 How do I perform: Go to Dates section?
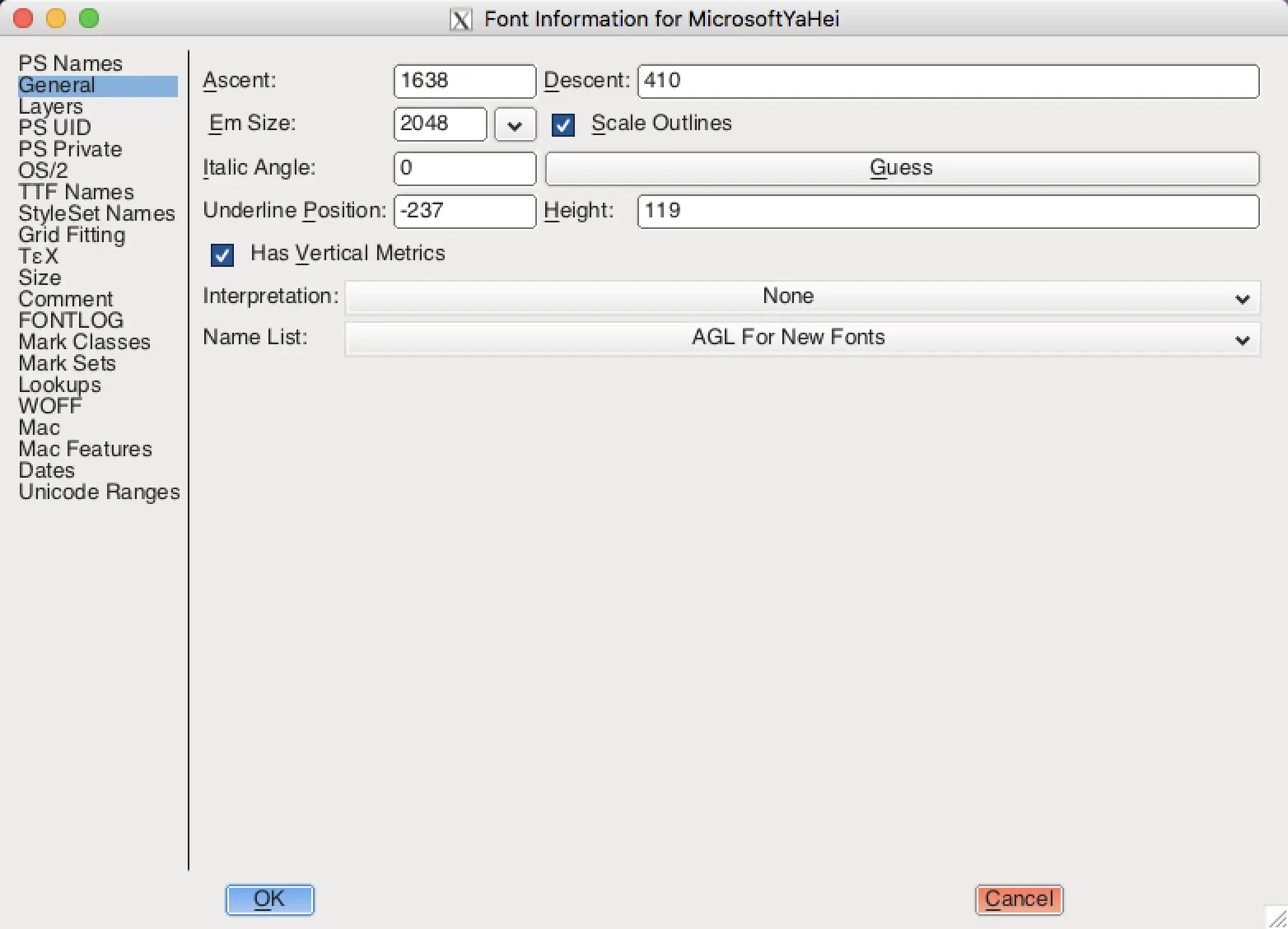pyautogui.click(x=46, y=470)
